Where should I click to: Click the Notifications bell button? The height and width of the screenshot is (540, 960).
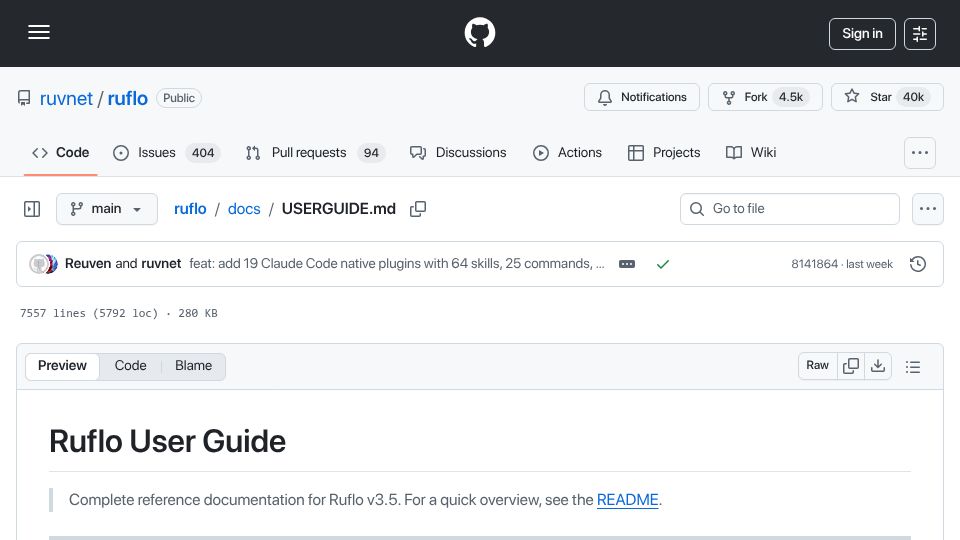click(x=642, y=97)
